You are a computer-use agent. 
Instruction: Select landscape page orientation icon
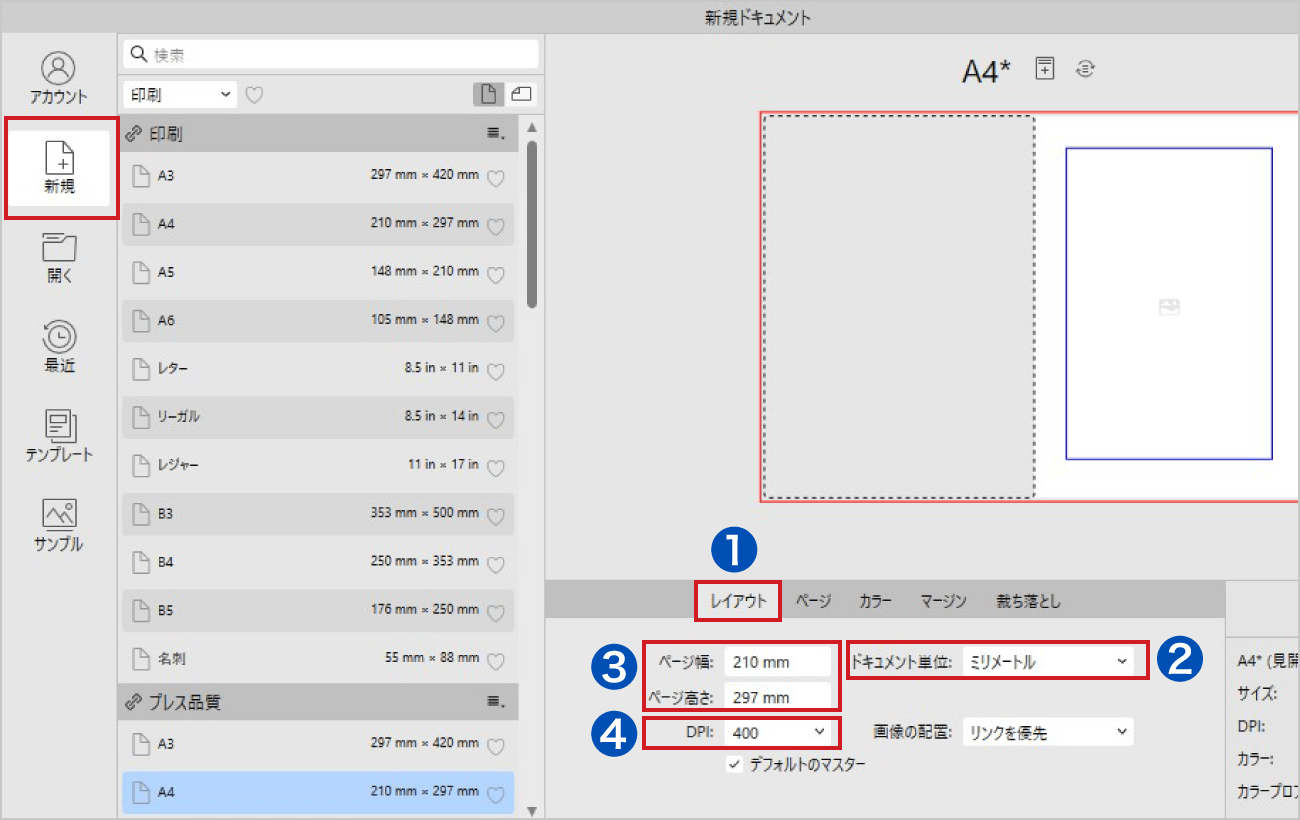[521, 94]
